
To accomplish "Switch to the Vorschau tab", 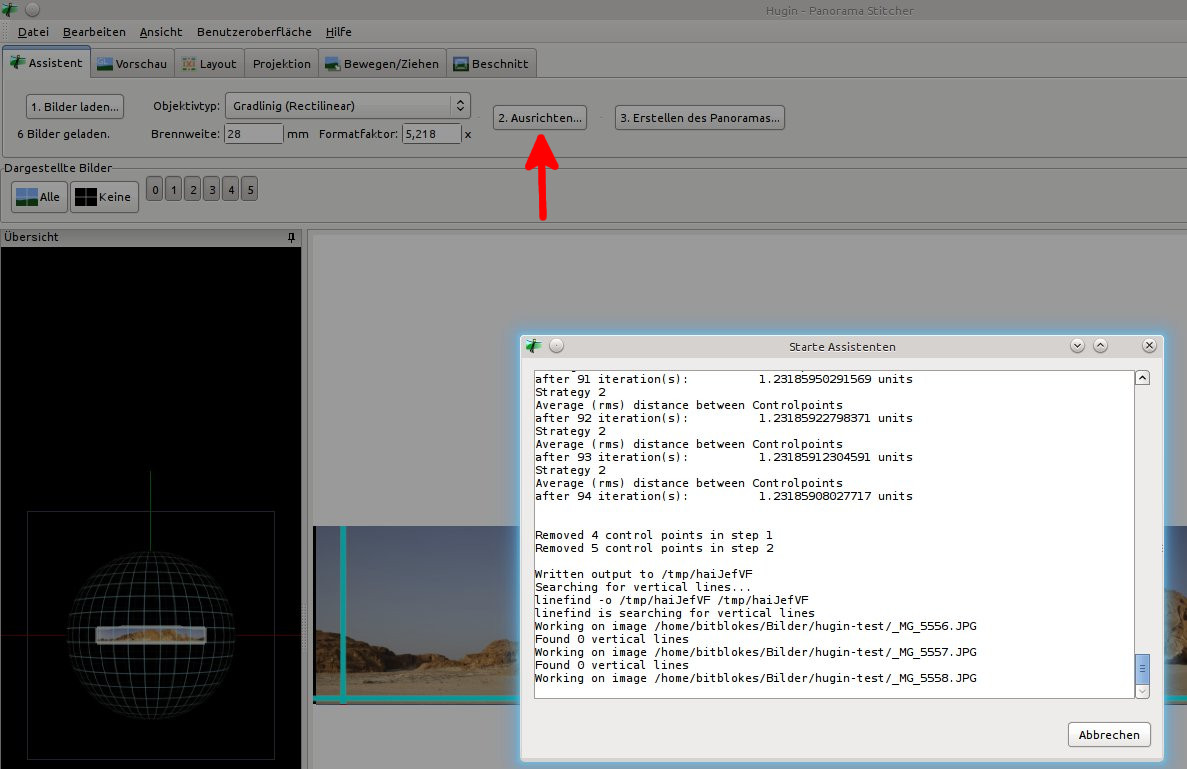I will (x=132, y=64).
